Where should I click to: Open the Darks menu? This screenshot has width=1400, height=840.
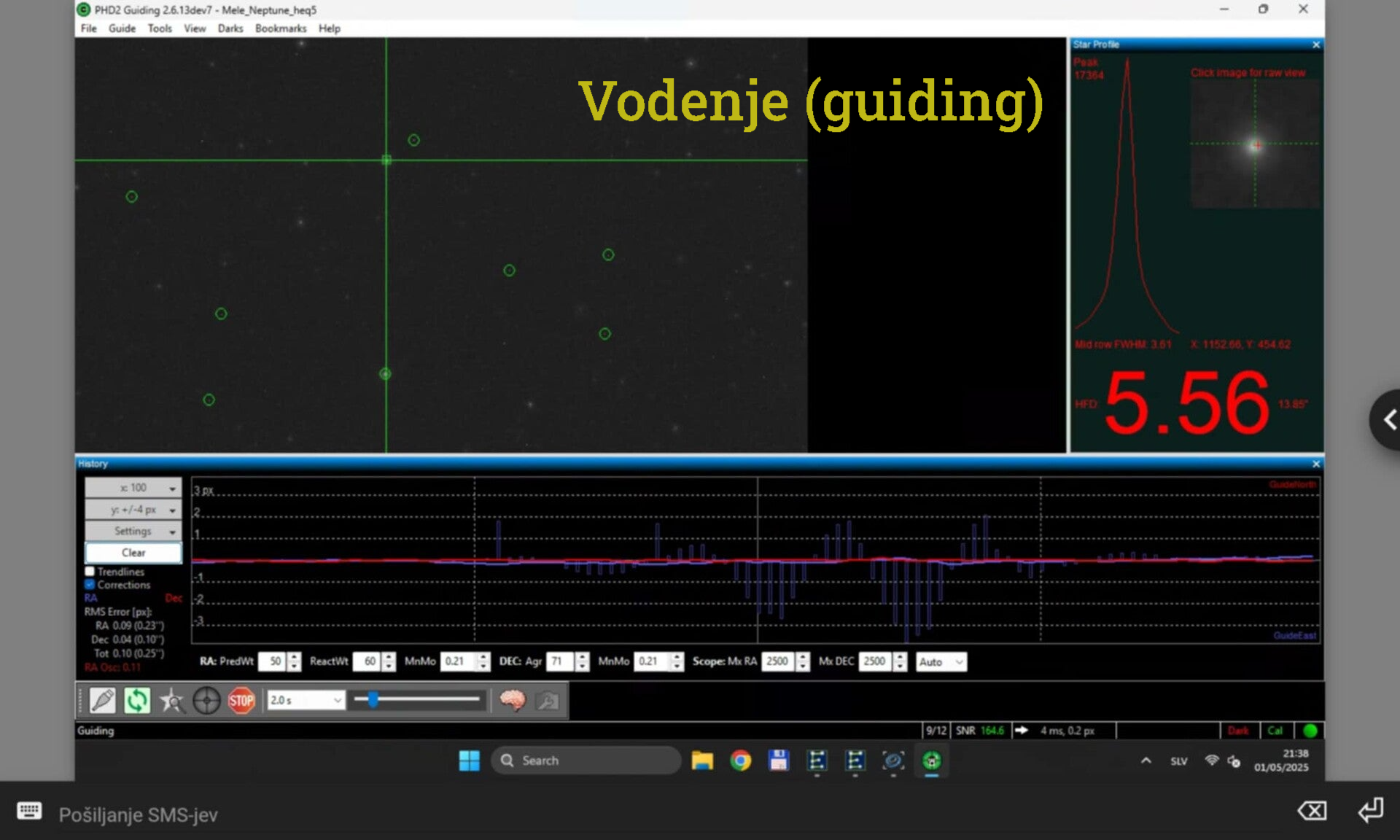click(230, 28)
